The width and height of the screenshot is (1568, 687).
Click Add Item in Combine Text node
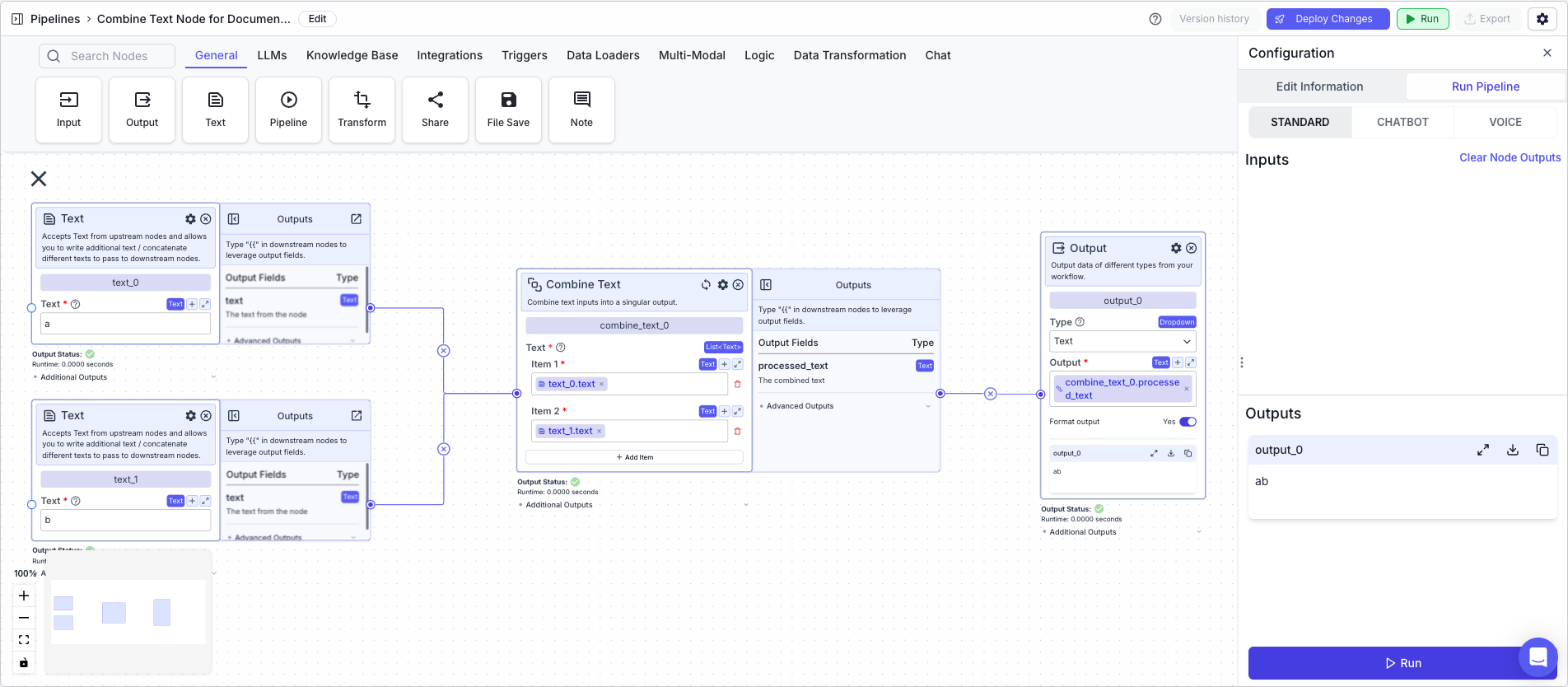[x=634, y=457]
